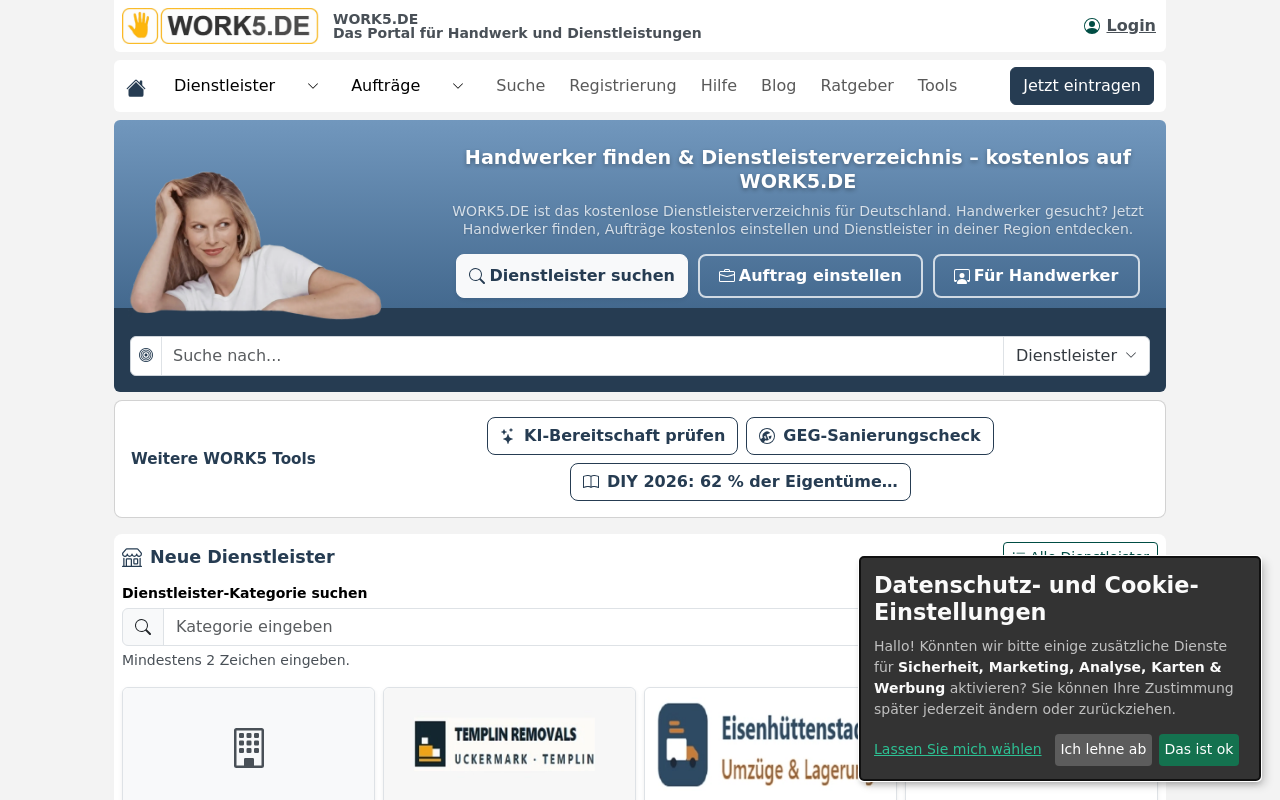Click Alle Dienstleister button

pos(1080,550)
